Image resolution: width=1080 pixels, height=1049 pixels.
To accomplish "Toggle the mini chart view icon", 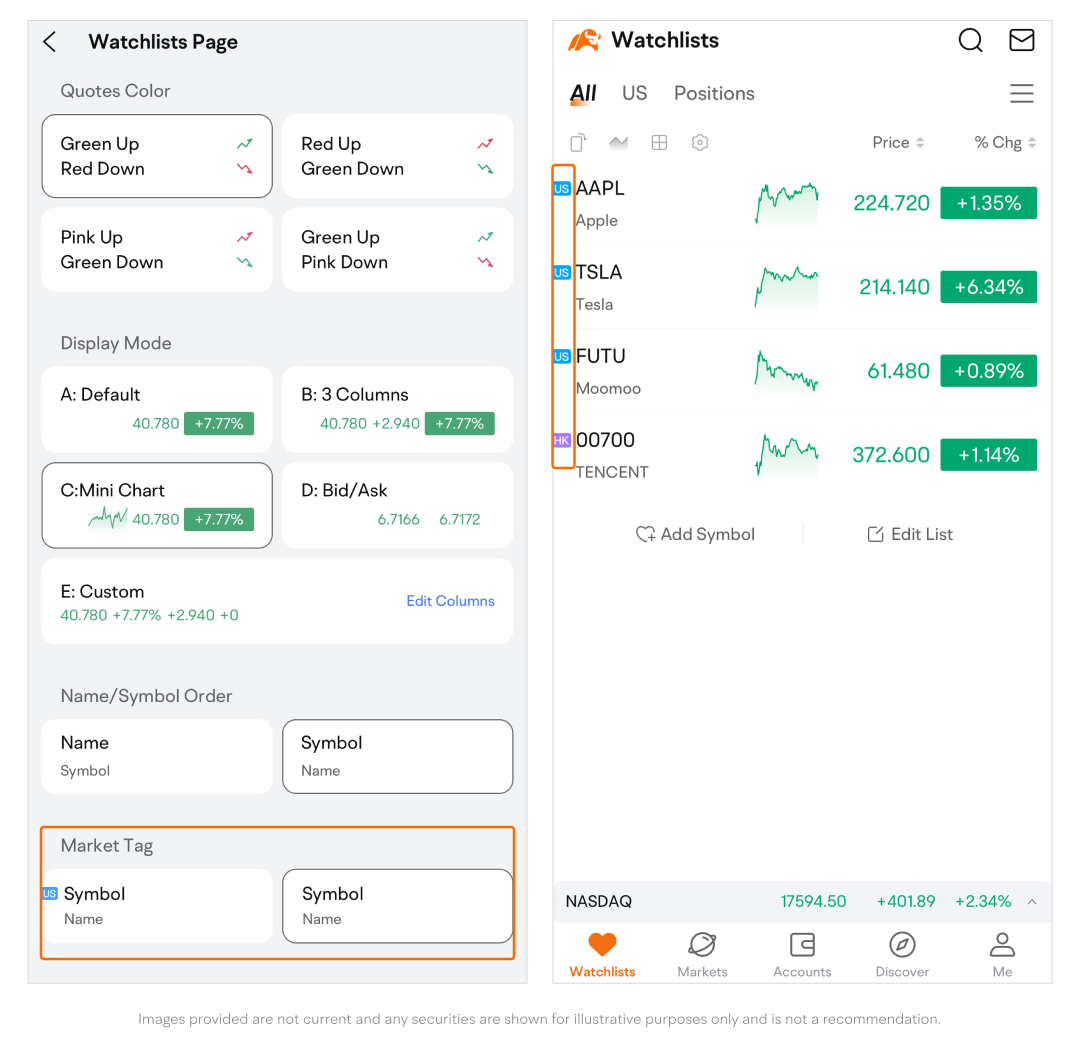I will [x=618, y=143].
